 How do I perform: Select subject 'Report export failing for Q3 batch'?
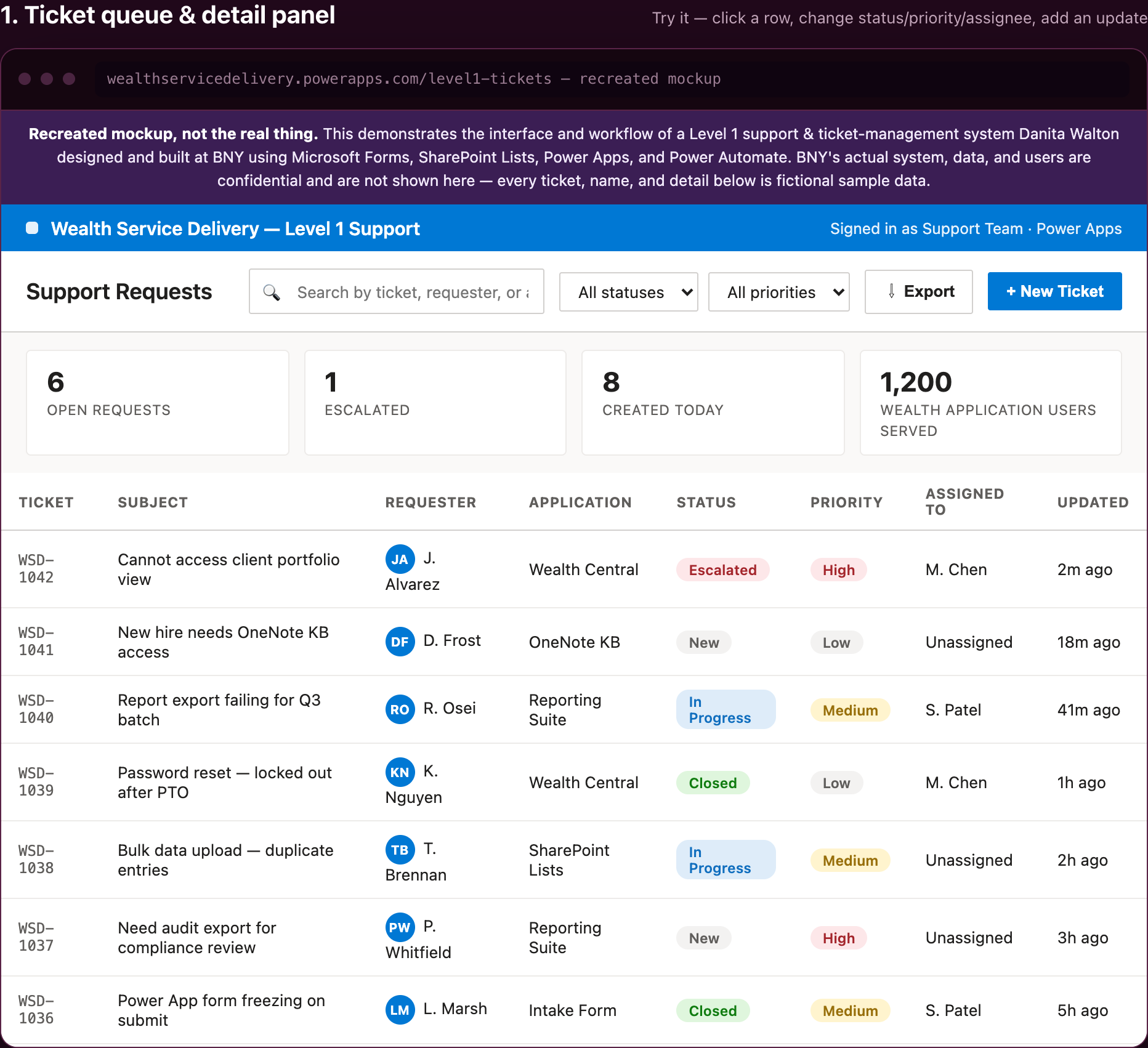coord(219,709)
